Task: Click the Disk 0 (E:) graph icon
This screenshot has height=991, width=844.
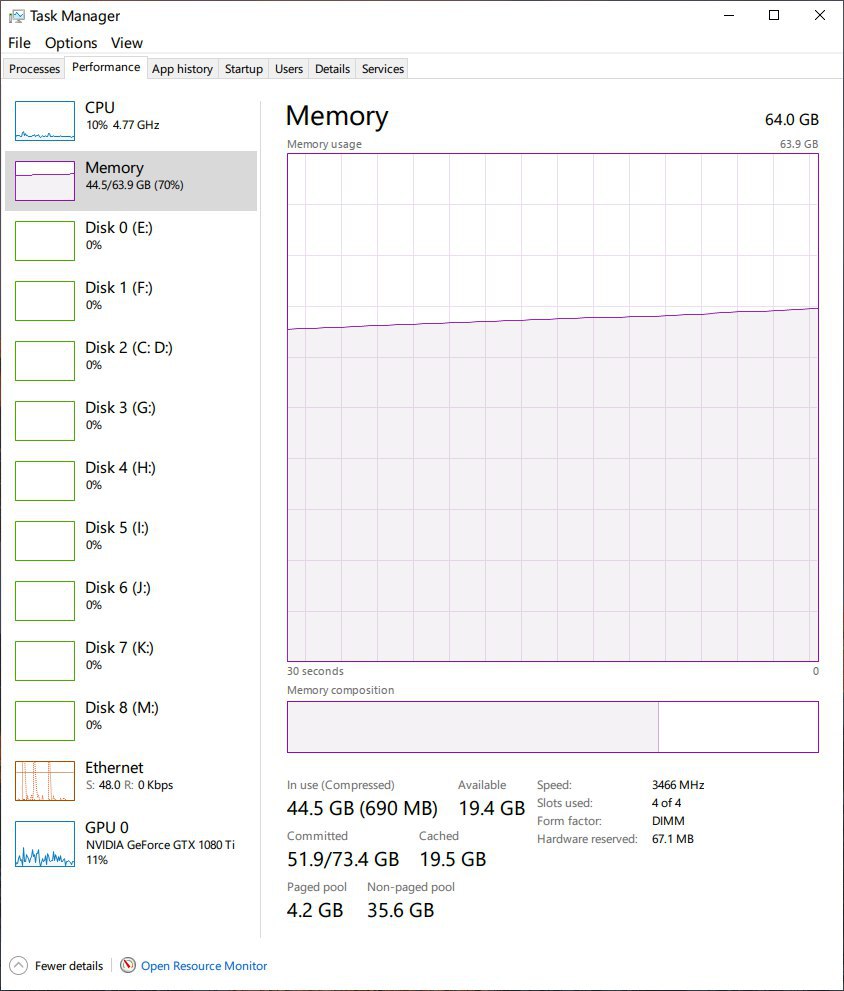Action: pos(45,241)
